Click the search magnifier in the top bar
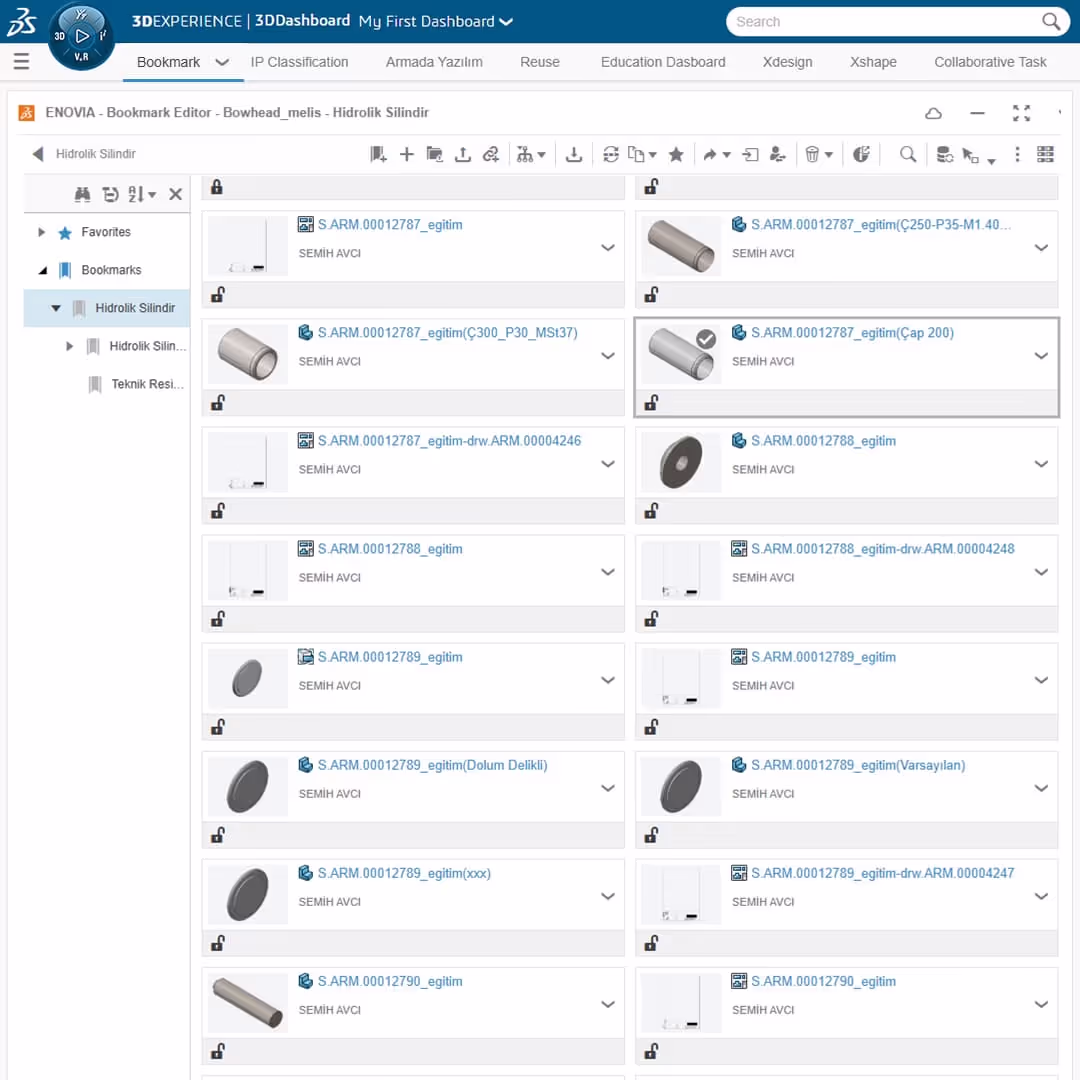The width and height of the screenshot is (1080, 1080). pos(1050,21)
